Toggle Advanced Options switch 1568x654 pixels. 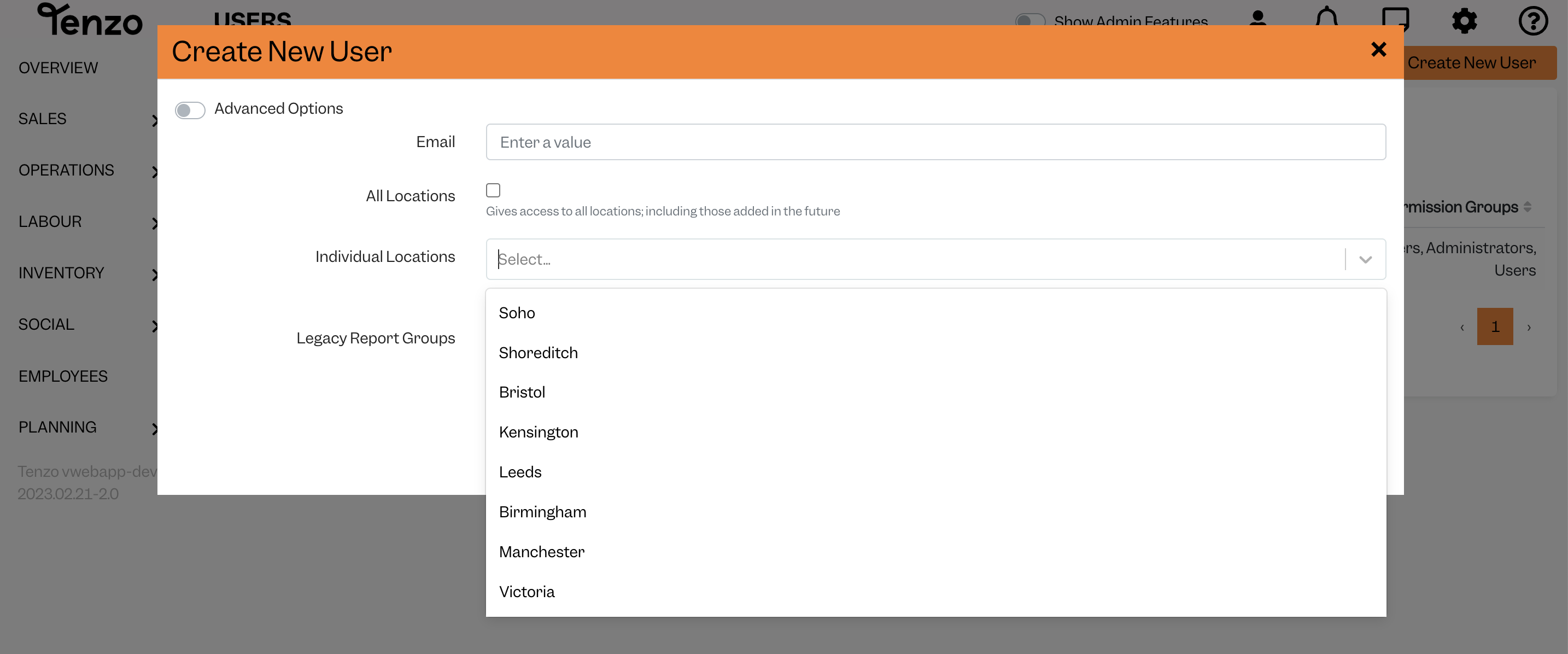190,110
